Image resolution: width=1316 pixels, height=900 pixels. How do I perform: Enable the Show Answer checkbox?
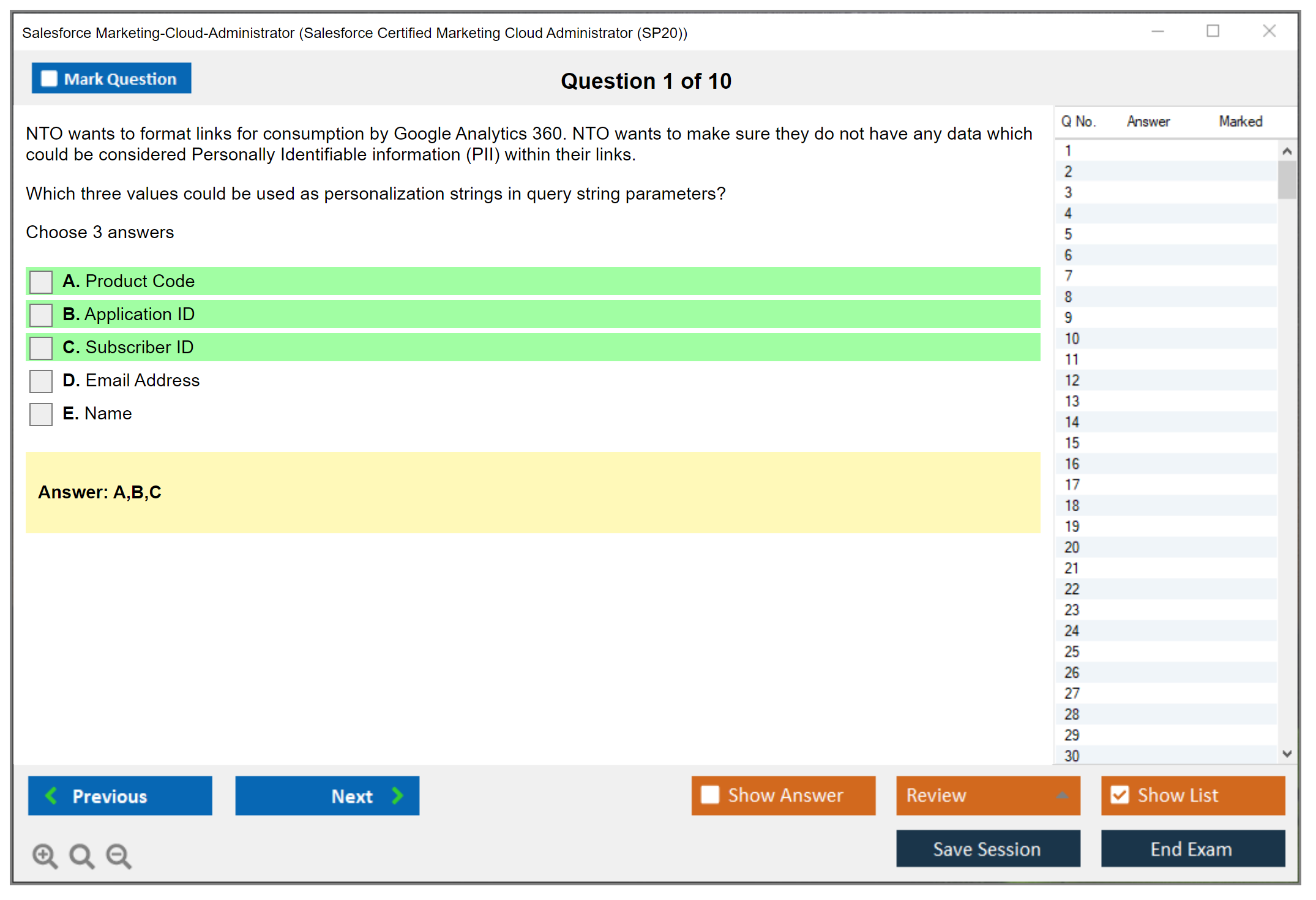click(x=710, y=795)
